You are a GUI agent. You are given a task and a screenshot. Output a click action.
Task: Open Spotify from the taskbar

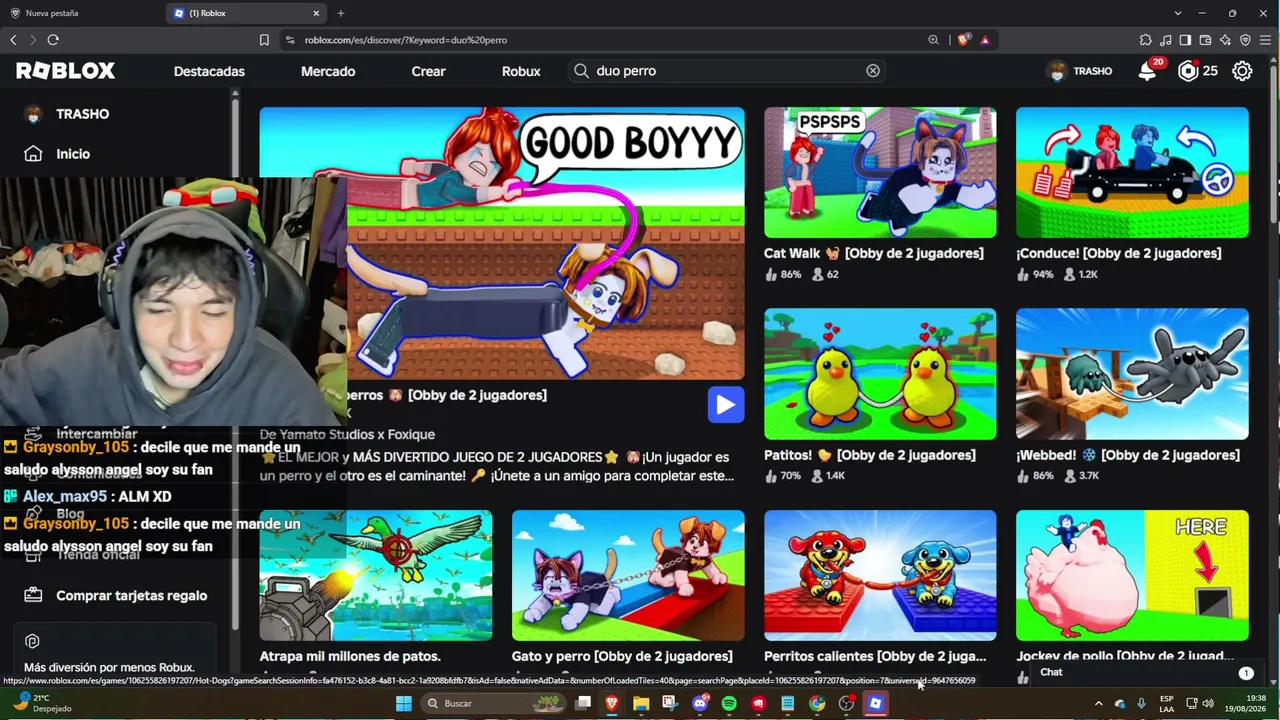click(729, 703)
